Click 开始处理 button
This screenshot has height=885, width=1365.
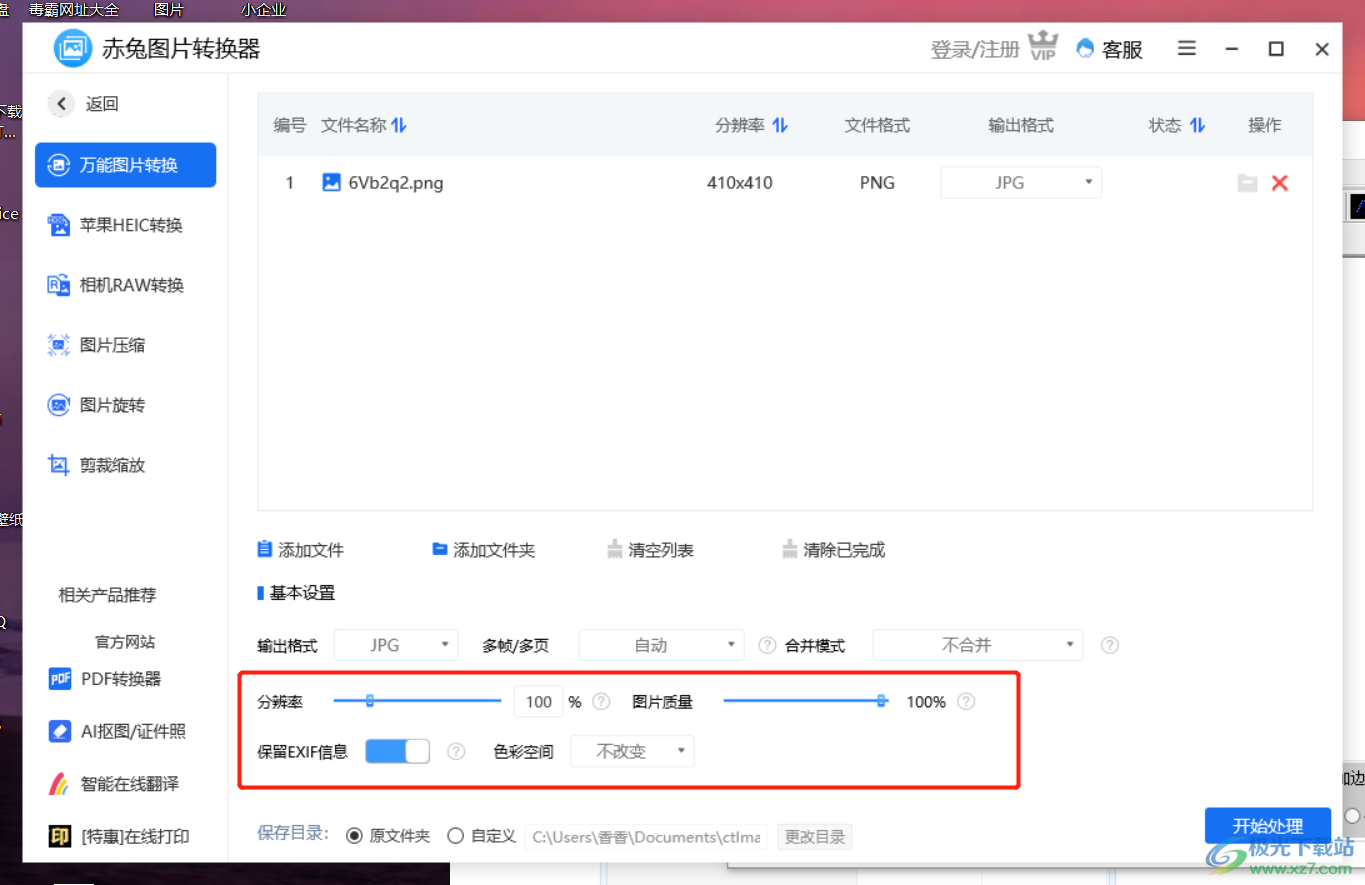pos(1268,826)
